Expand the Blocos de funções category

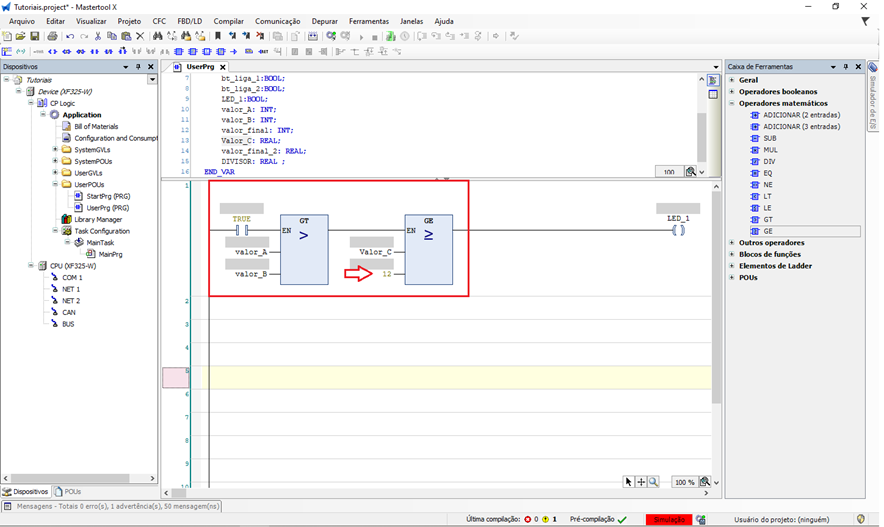tap(732, 254)
